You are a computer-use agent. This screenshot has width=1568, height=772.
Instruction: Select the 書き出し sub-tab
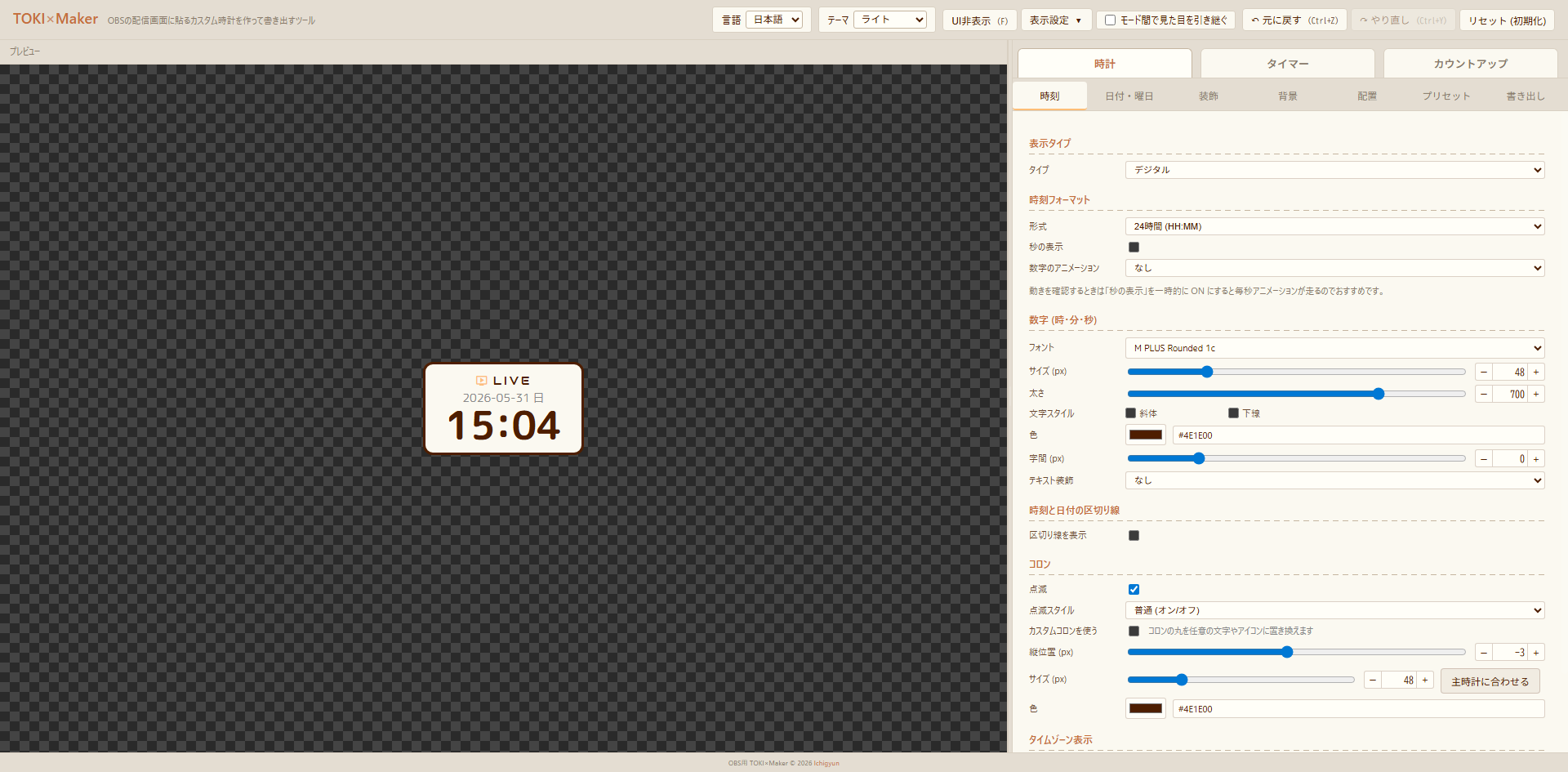(x=1526, y=96)
